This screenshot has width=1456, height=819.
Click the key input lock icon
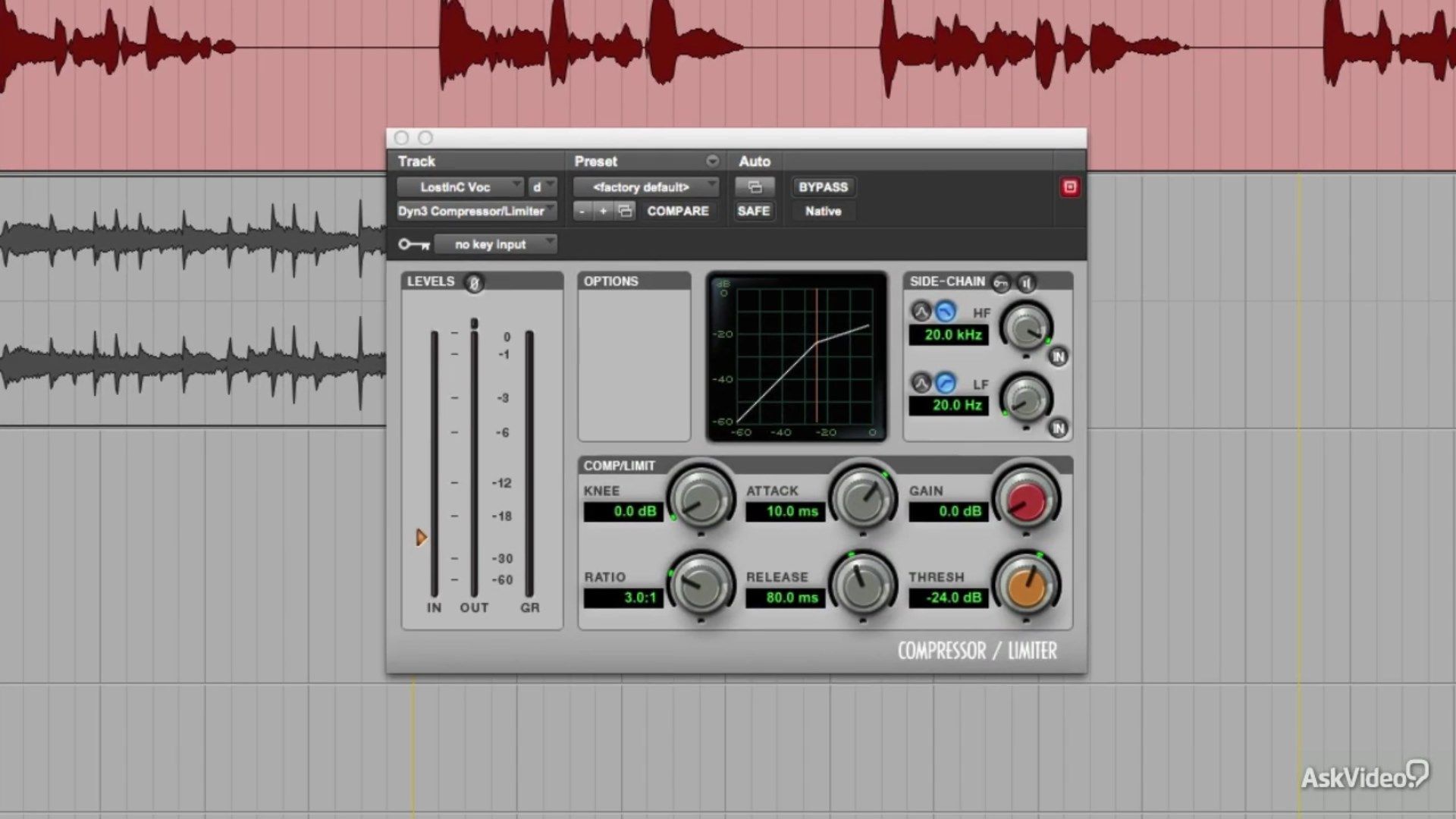coord(411,243)
